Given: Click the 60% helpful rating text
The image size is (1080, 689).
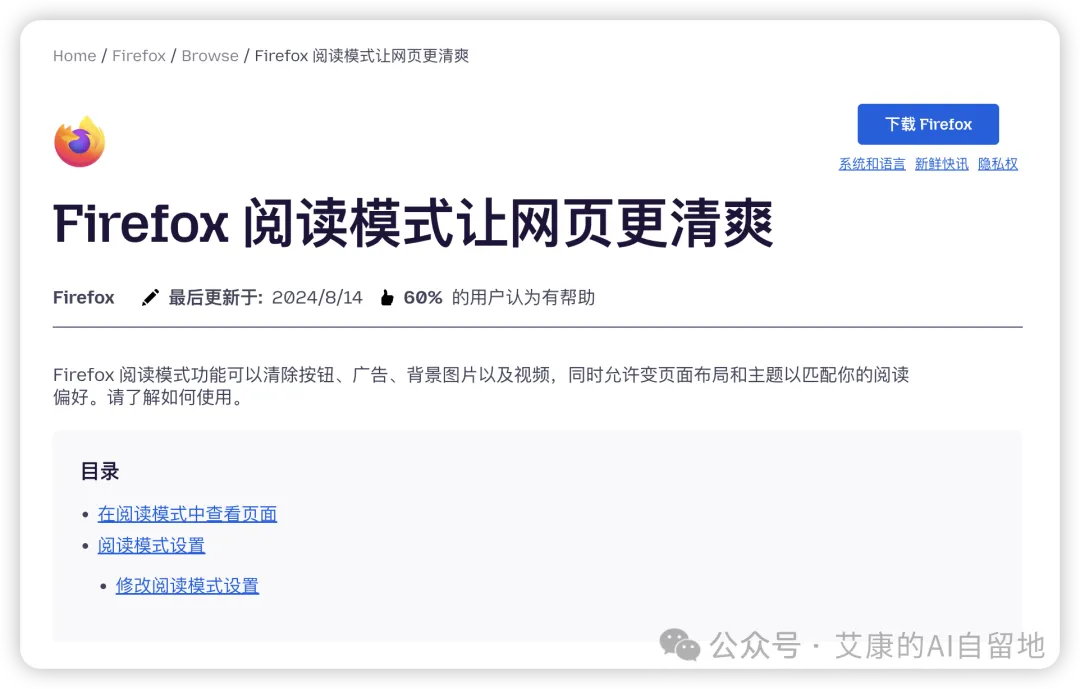Looking at the screenshot, I should pyautogui.click(x=423, y=298).
